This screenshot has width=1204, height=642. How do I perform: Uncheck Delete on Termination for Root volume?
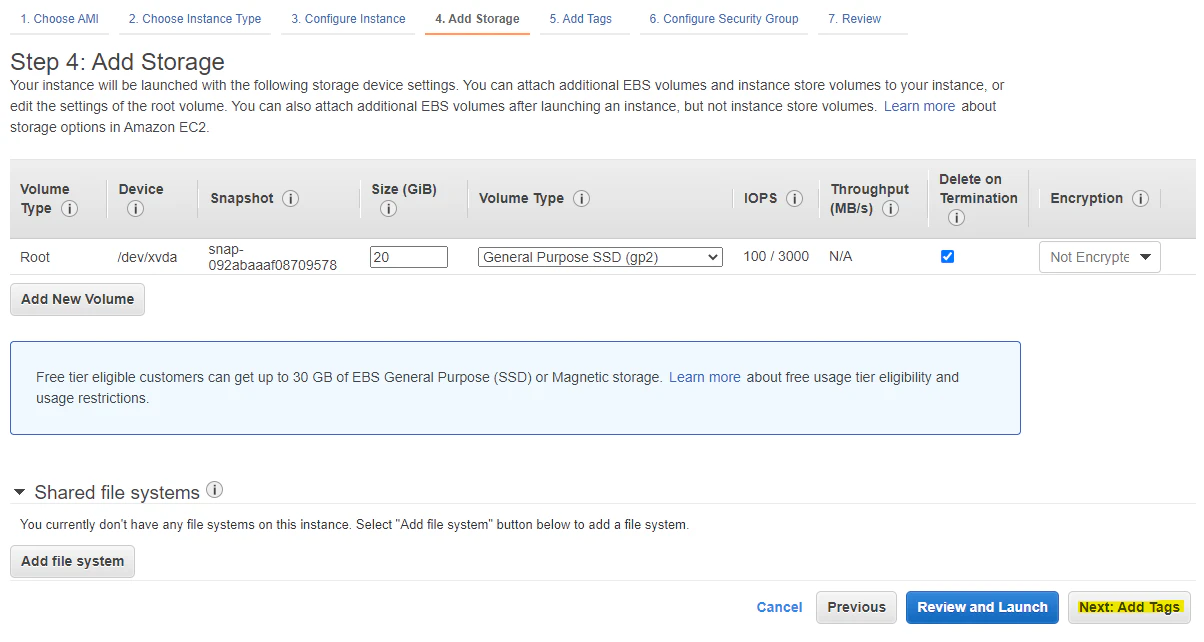[x=947, y=256]
